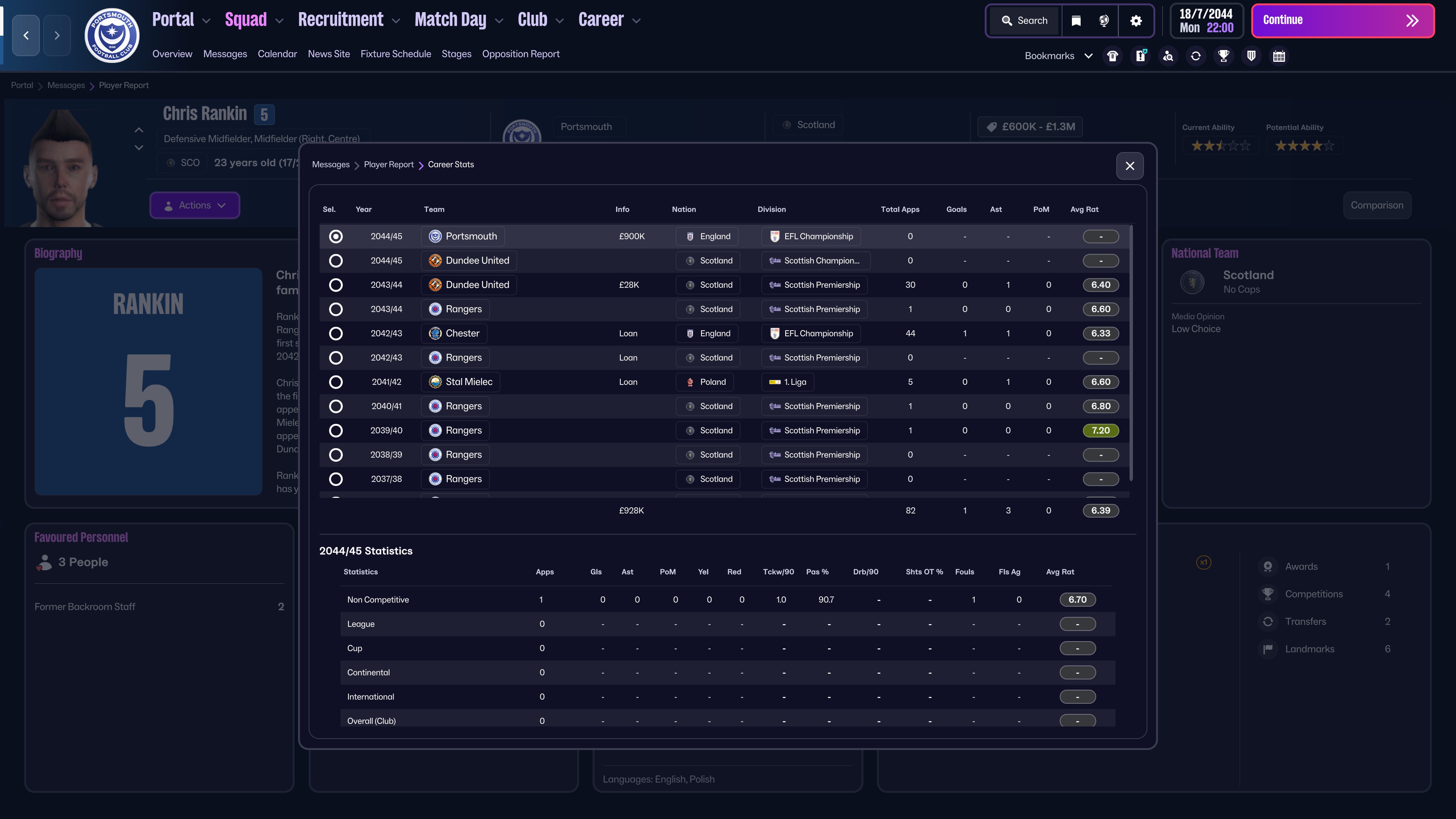Select the 2041/42 Stal Mielec radio button

tap(336, 382)
